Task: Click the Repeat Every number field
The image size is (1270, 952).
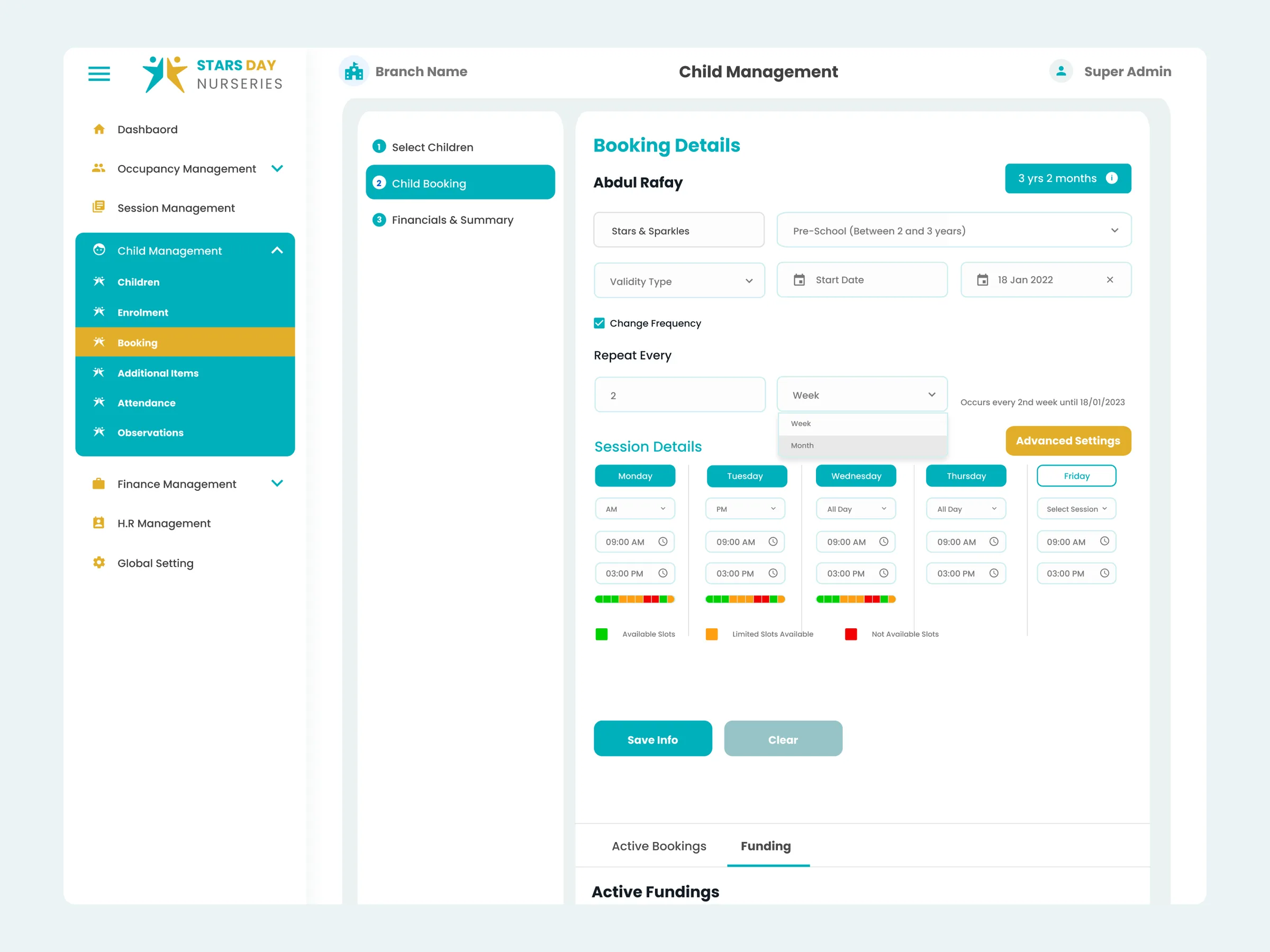Action: click(x=680, y=395)
